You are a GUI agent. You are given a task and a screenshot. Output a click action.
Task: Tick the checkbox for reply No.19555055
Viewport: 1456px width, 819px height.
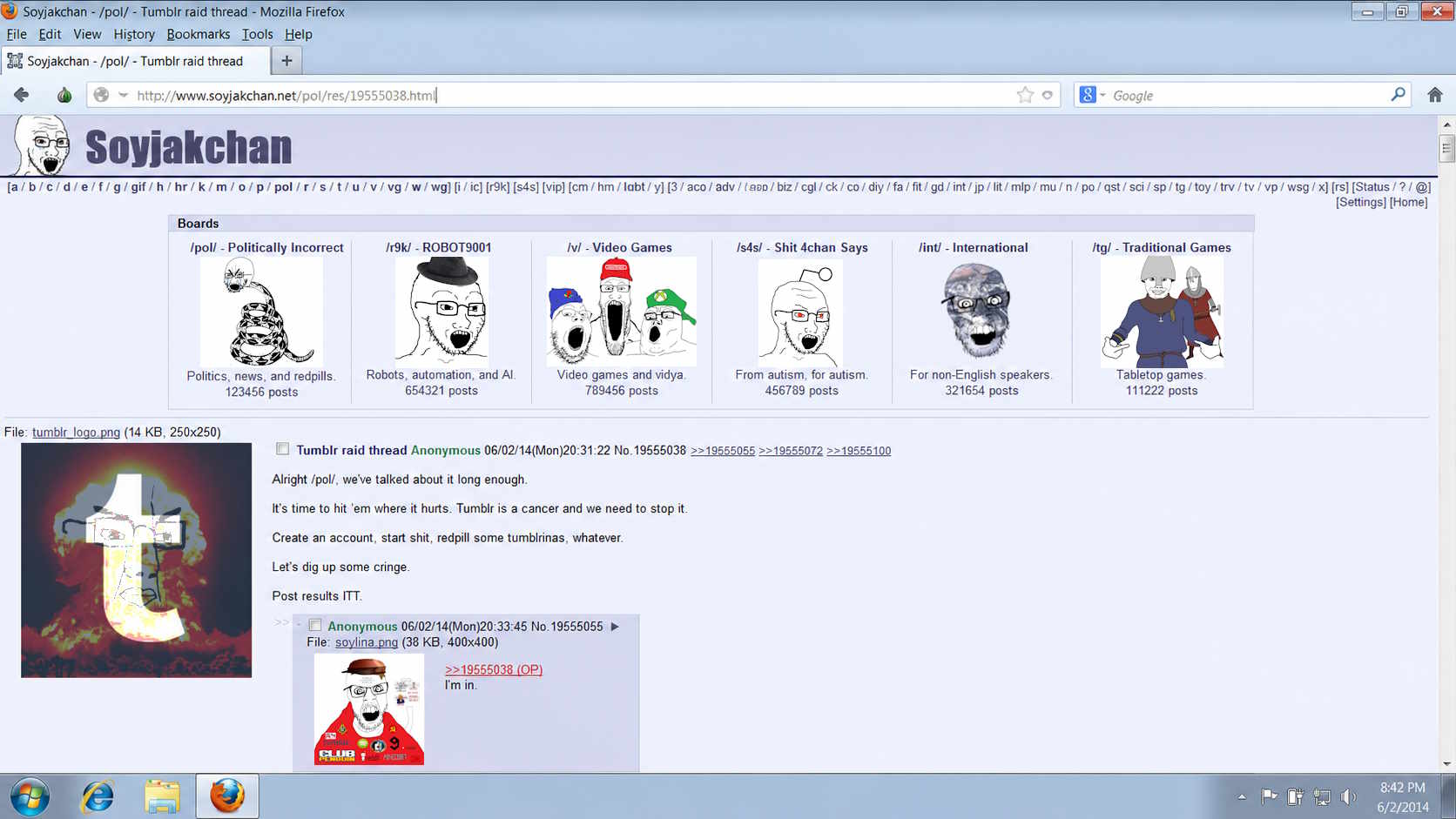315,626
